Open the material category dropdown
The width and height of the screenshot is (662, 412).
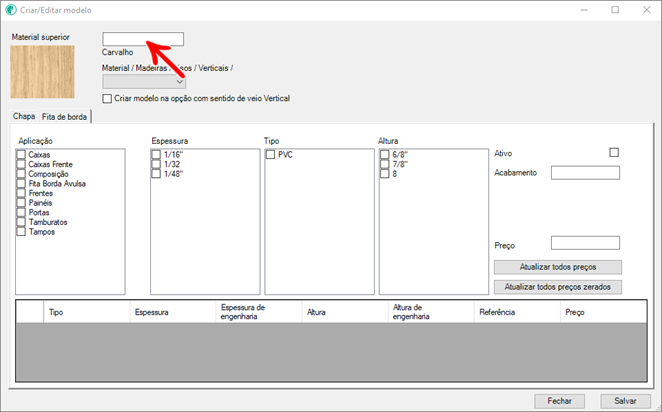pos(144,81)
